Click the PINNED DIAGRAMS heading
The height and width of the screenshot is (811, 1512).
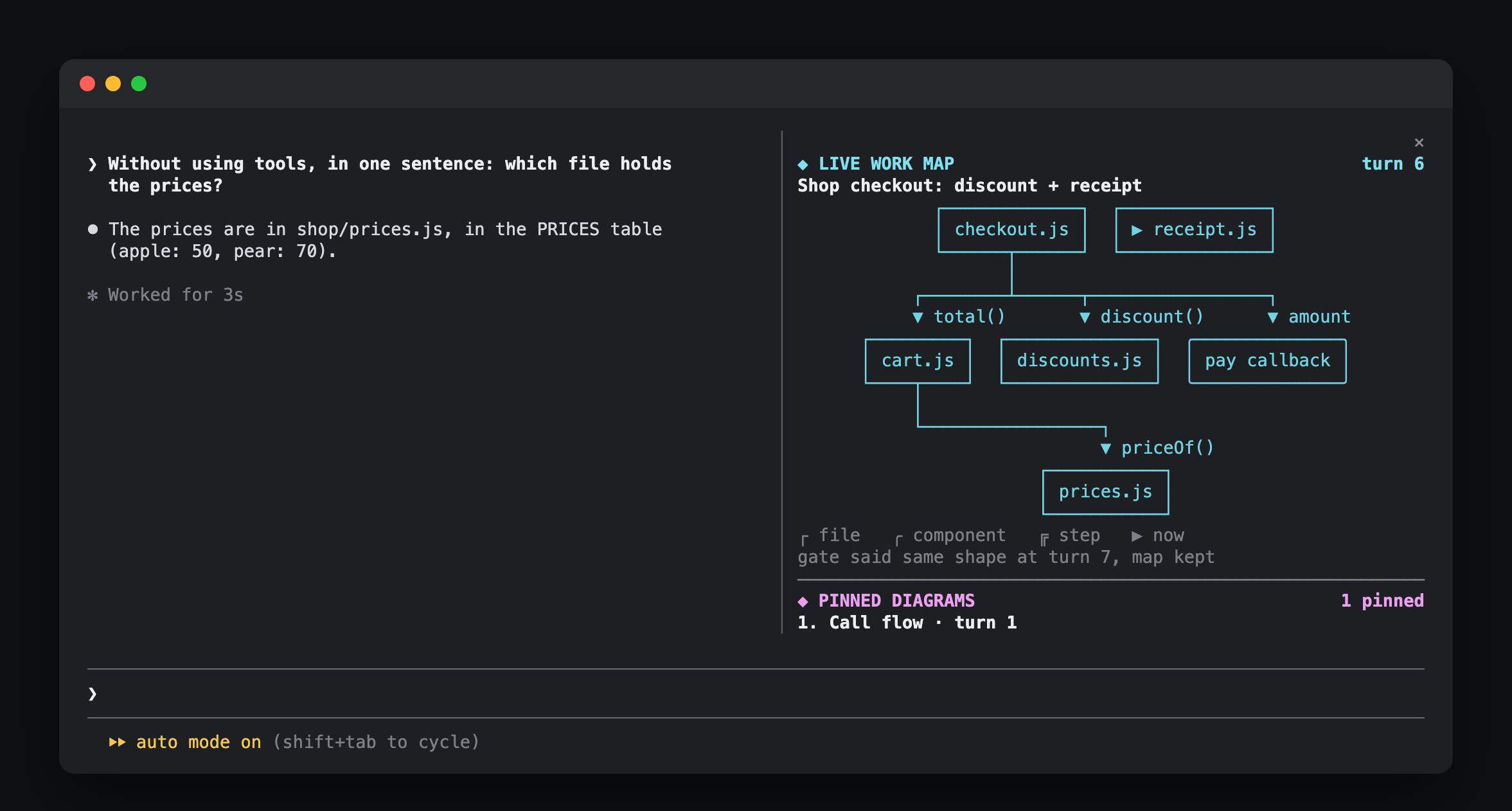896,601
